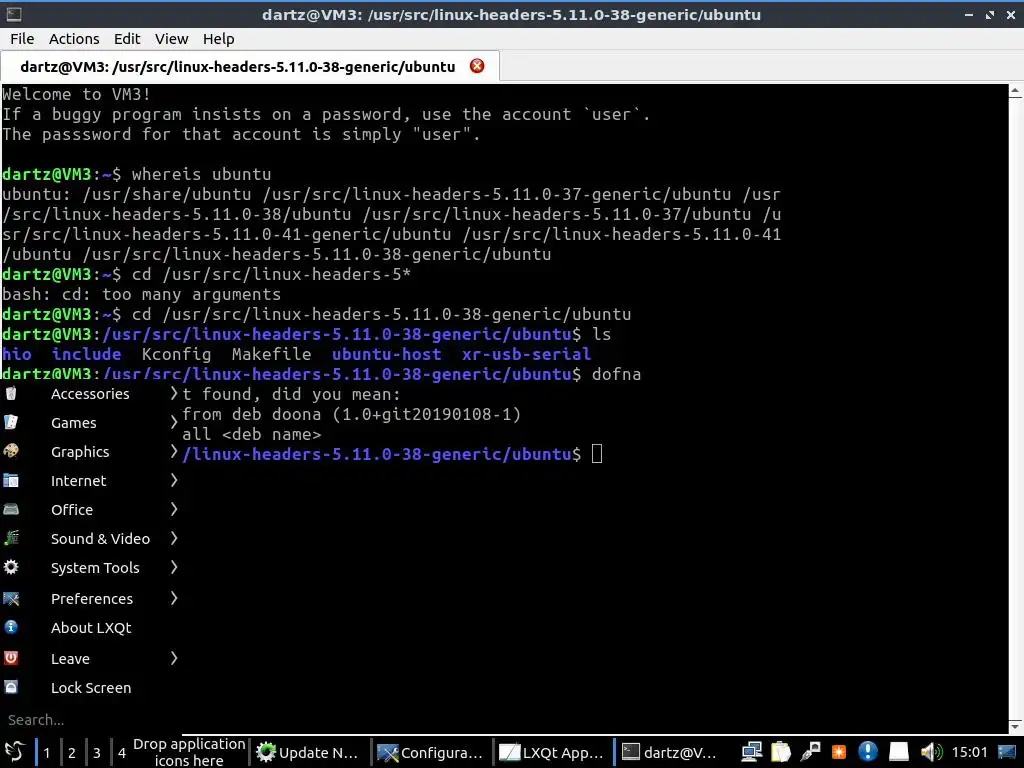The width and height of the screenshot is (1024, 768).
Task: Click 'whereis ubuntu' command text
Action: click(x=201, y=174)
